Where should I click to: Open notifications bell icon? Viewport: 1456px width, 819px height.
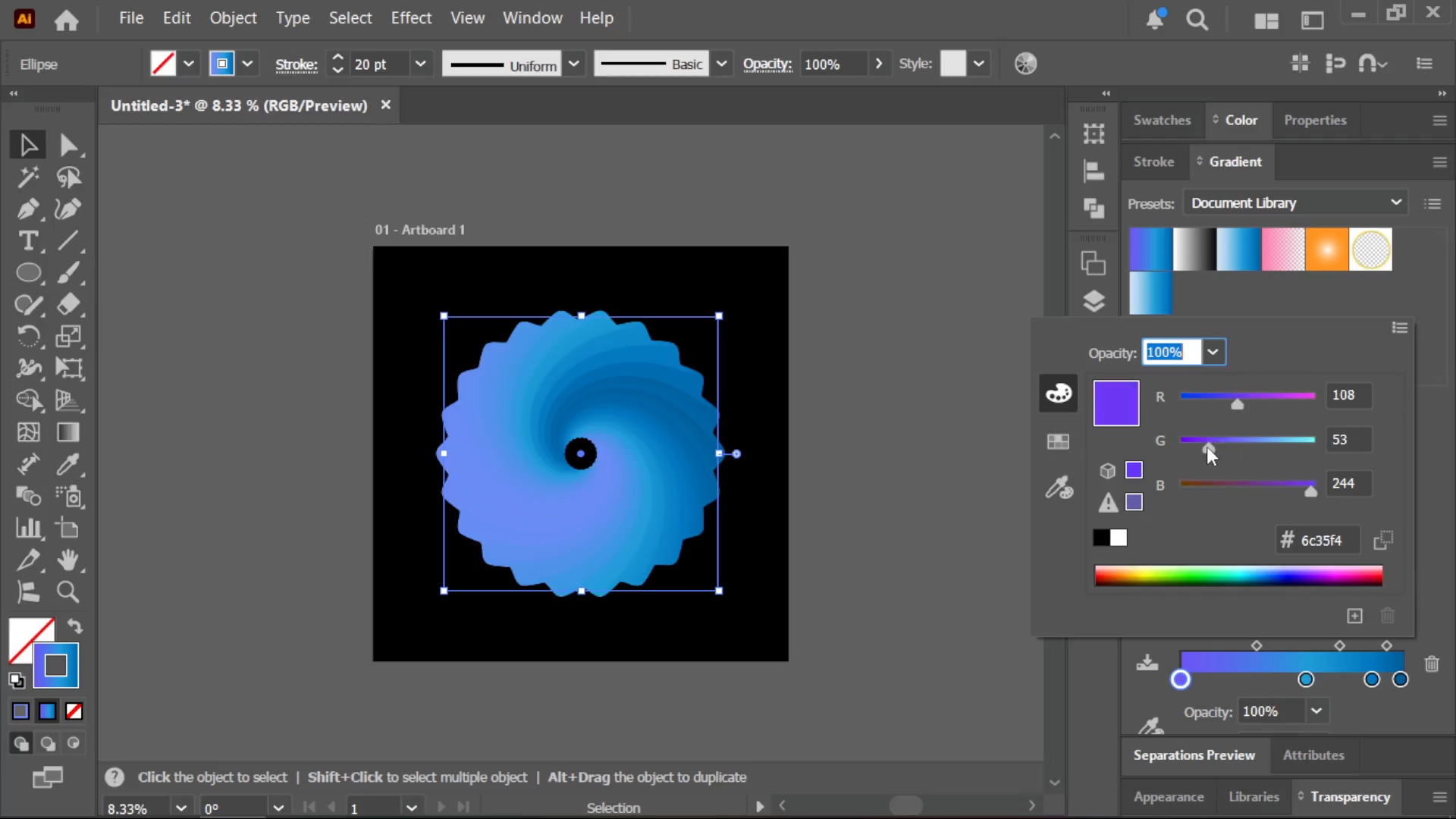point(1155,20)
